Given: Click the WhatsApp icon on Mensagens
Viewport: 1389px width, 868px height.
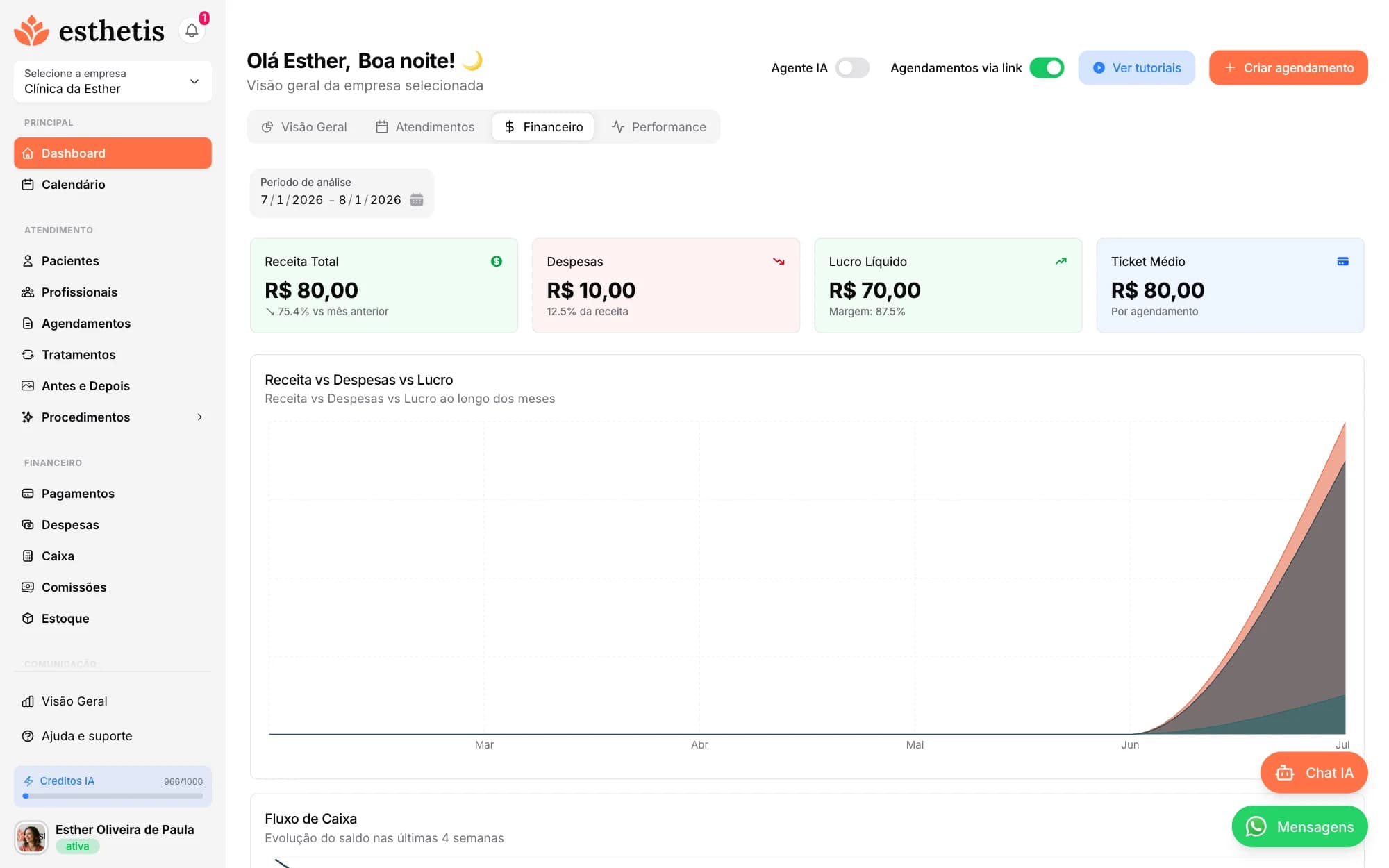Looking at the screenshot, I should (1256, 826).
